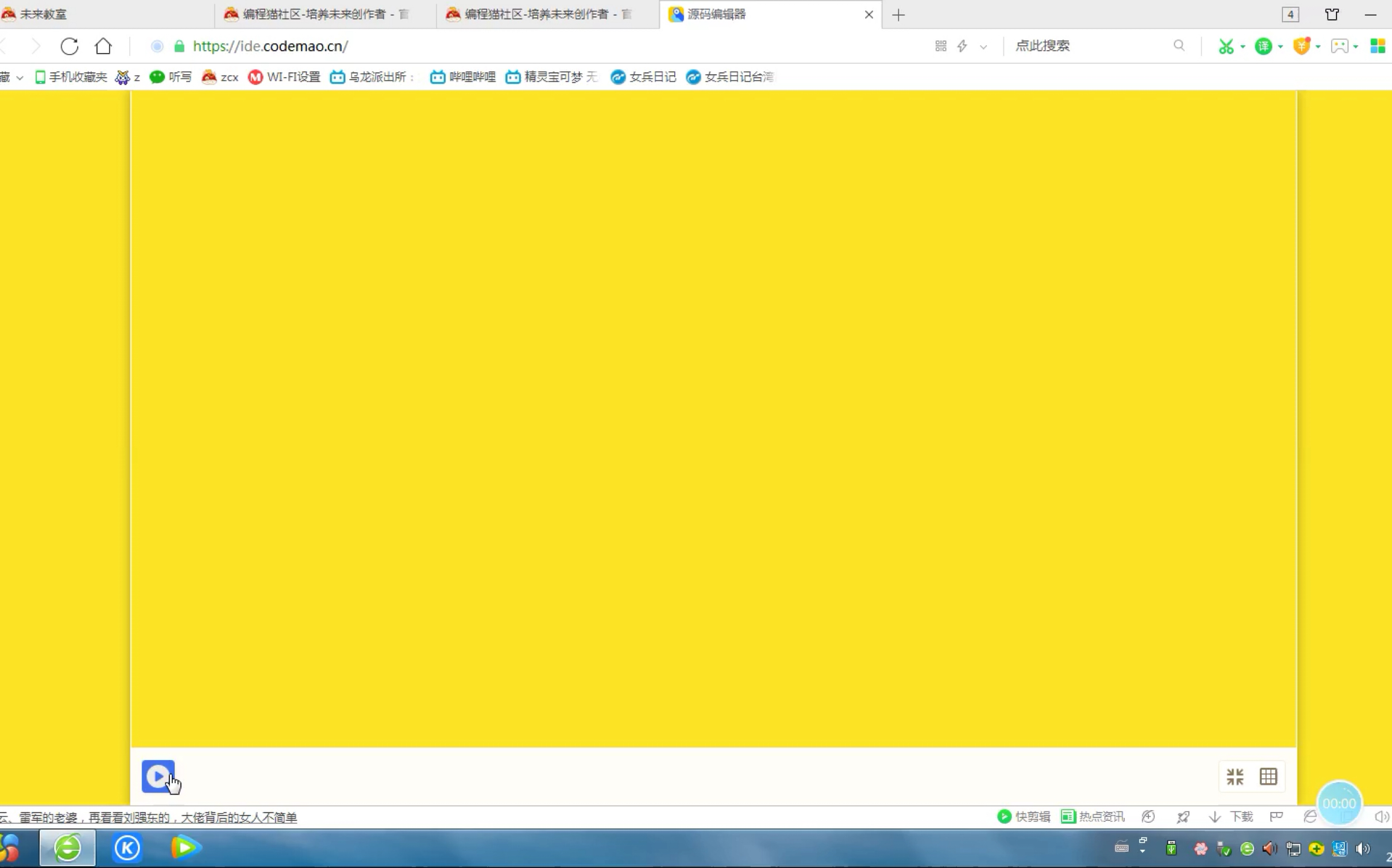Viewport: 1392px width, 868px height.
Task: Expand the chevron next to lightning icon
Action: (x=983, y=47)
